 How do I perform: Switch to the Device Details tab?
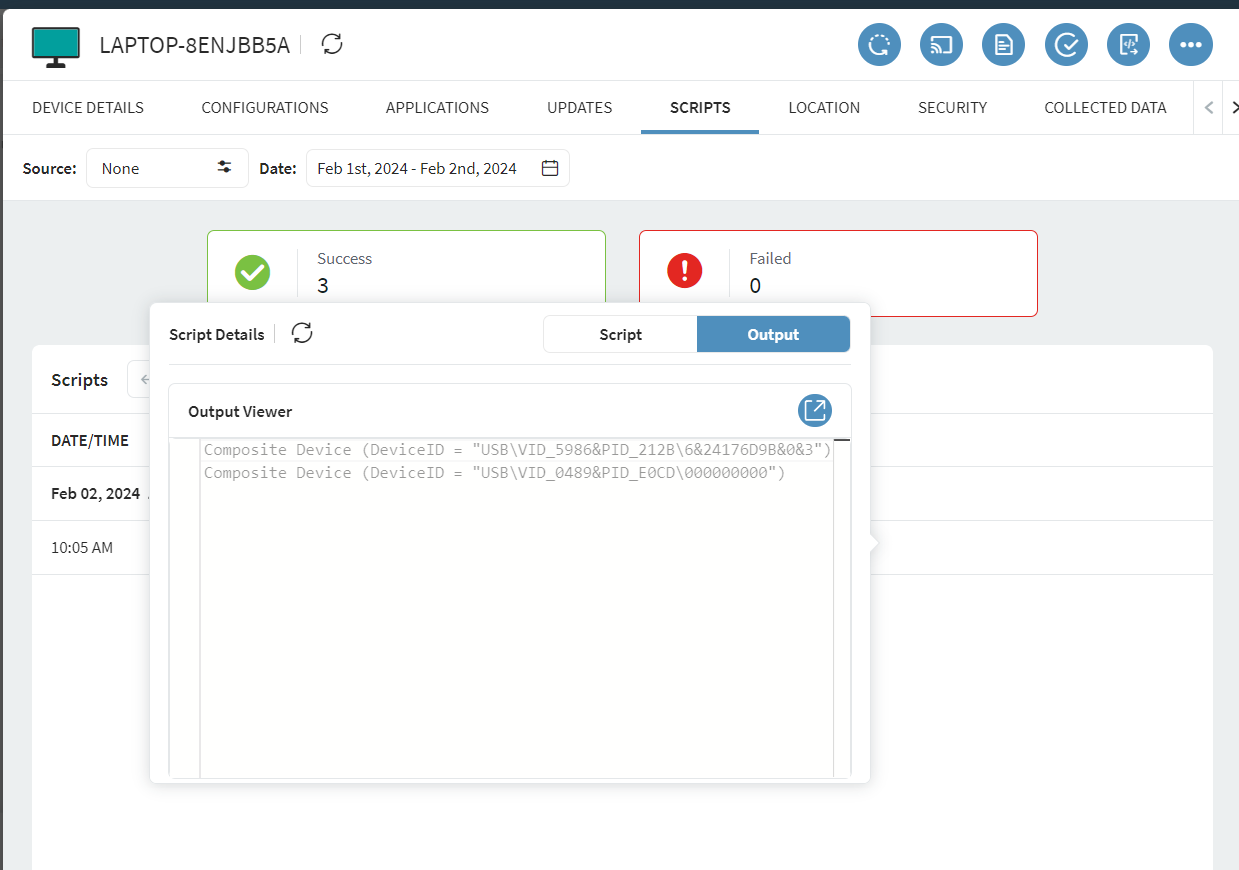(x=88, y=108)
